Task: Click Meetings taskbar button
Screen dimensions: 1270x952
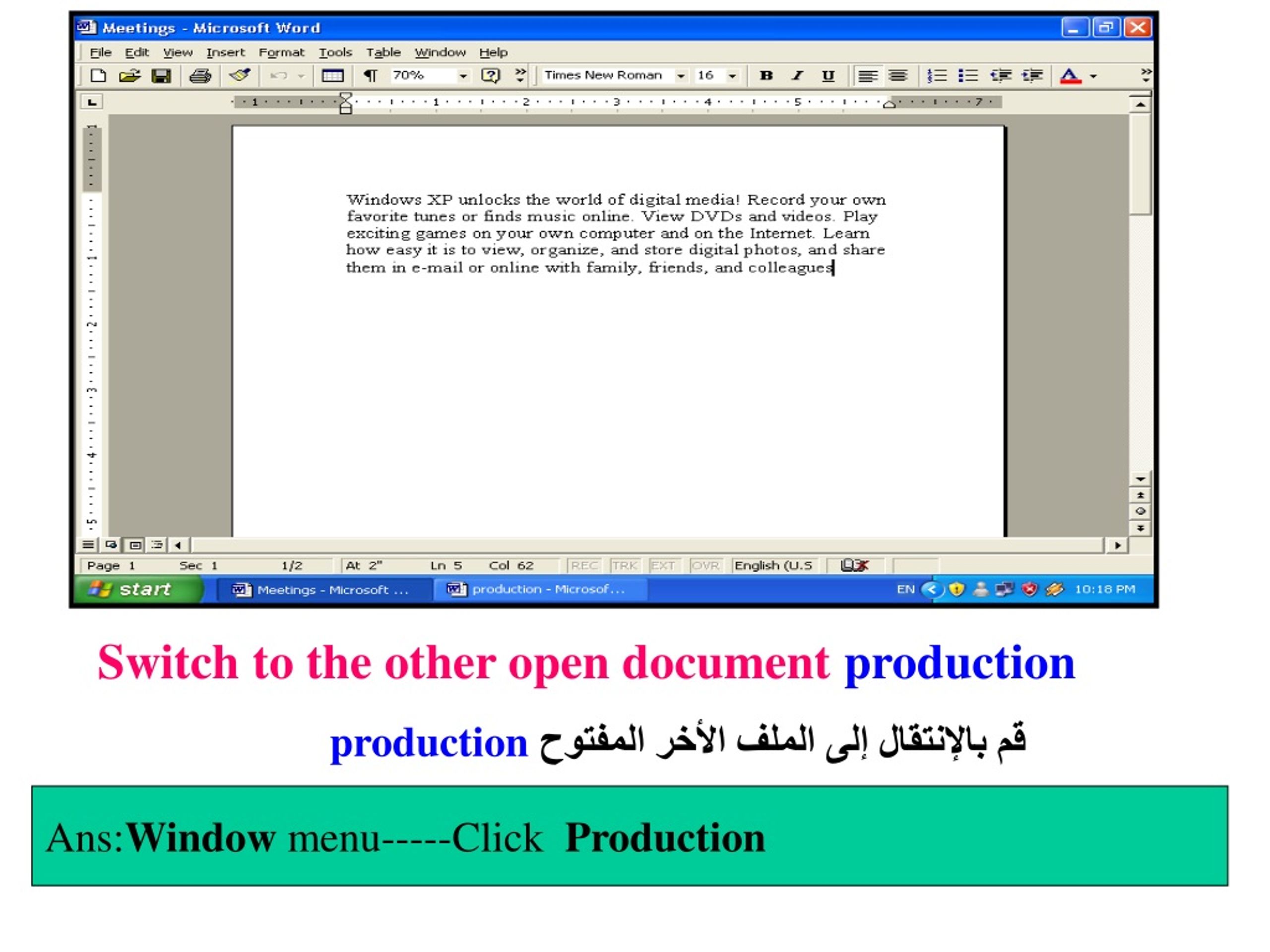Action: [x=325, y=590]
